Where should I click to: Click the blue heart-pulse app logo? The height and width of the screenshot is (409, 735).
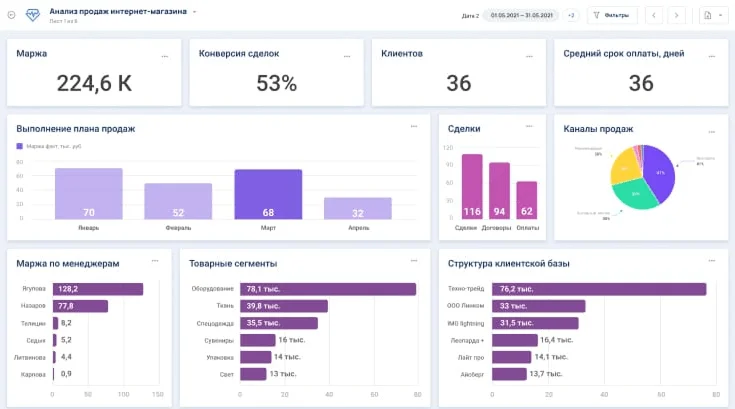click(32, 15)
